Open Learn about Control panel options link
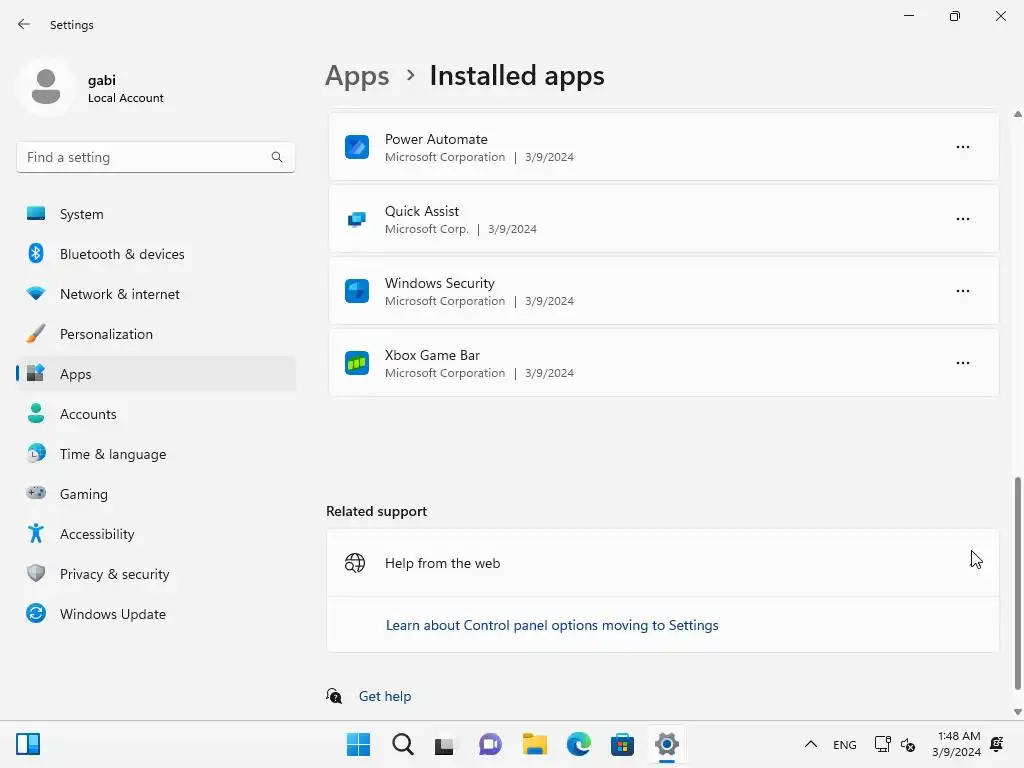The image size is (1024, 768). pyautogui.click(x=552, y=625)
